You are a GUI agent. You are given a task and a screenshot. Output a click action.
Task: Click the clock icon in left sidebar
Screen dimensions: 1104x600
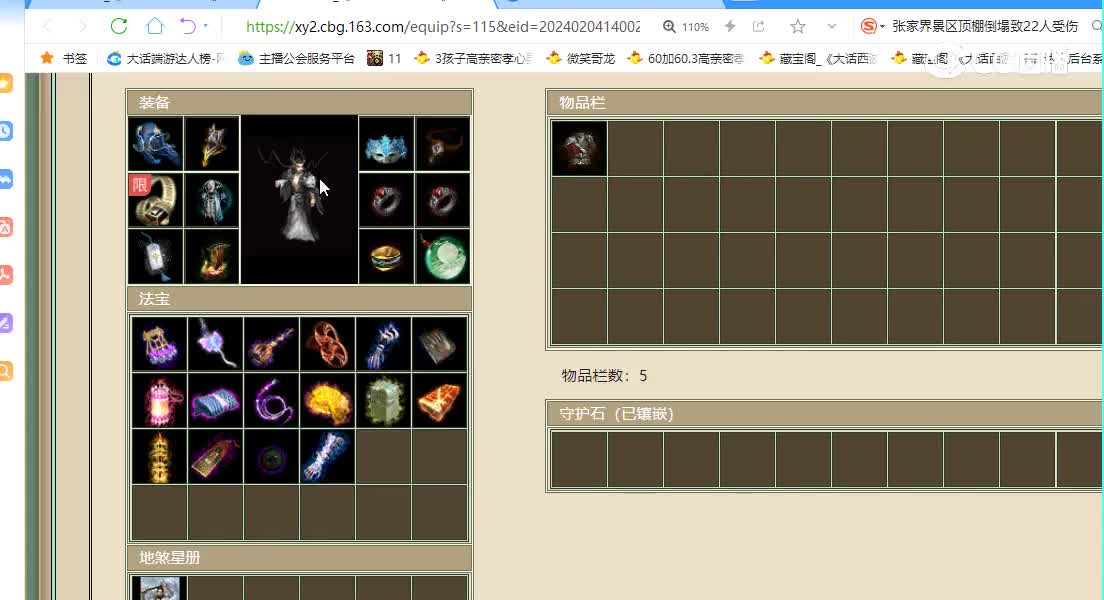6,131
